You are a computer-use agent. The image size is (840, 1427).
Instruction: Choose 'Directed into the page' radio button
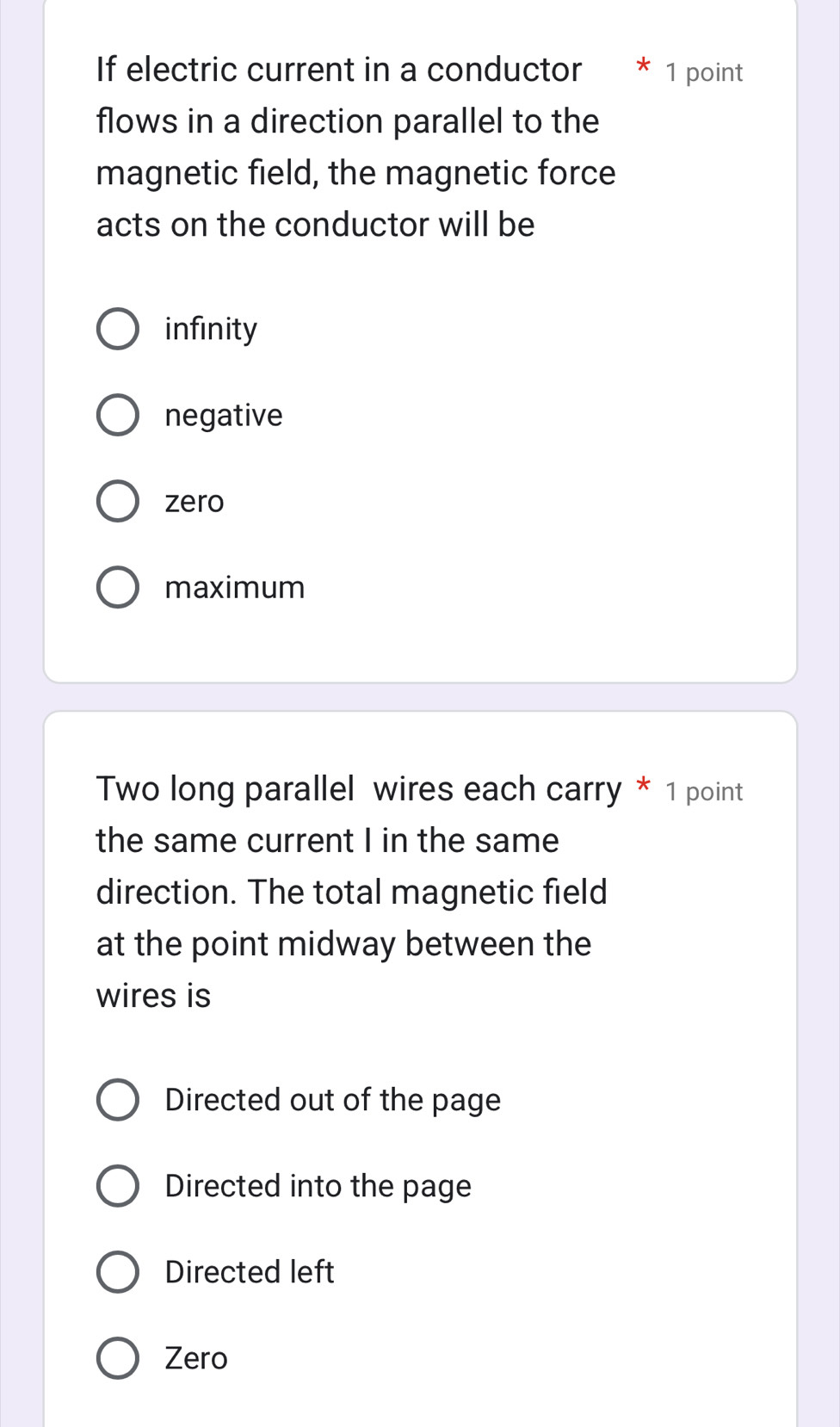[117, 1186]
